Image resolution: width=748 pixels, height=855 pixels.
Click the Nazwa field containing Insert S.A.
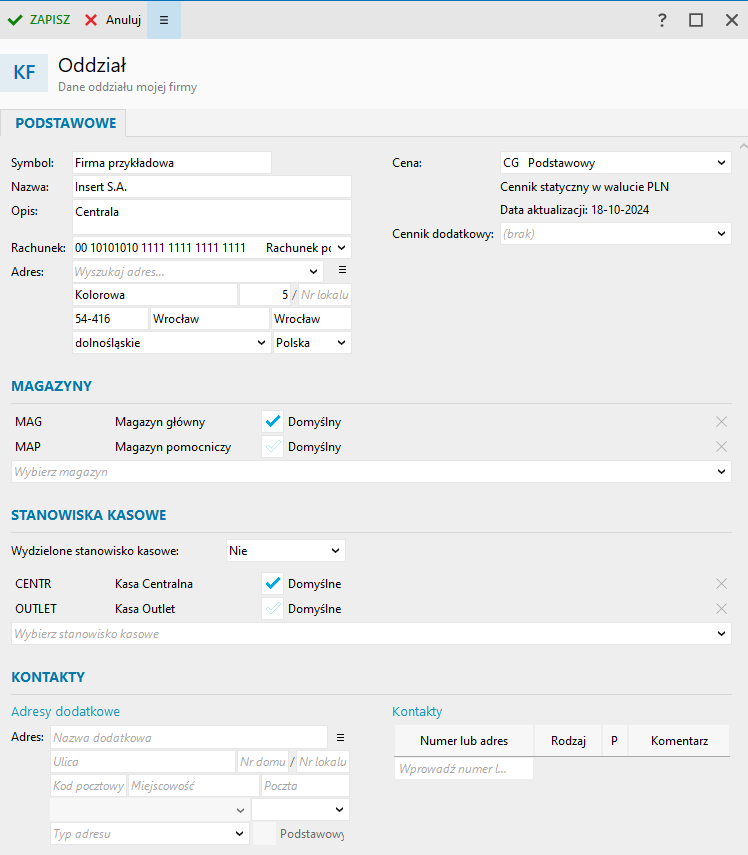(x=211, y=187)
